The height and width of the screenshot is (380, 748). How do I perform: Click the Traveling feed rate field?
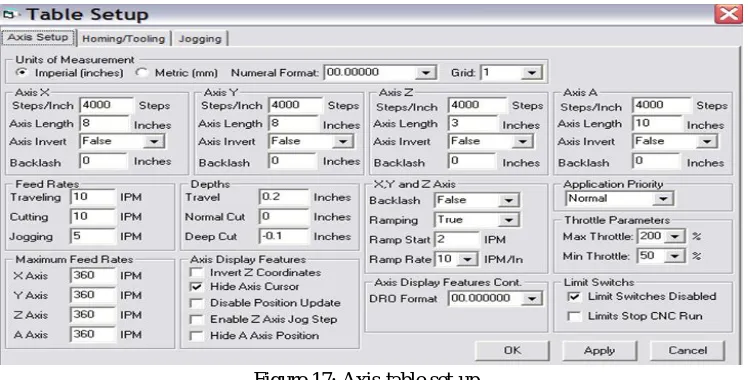[93, 197]
